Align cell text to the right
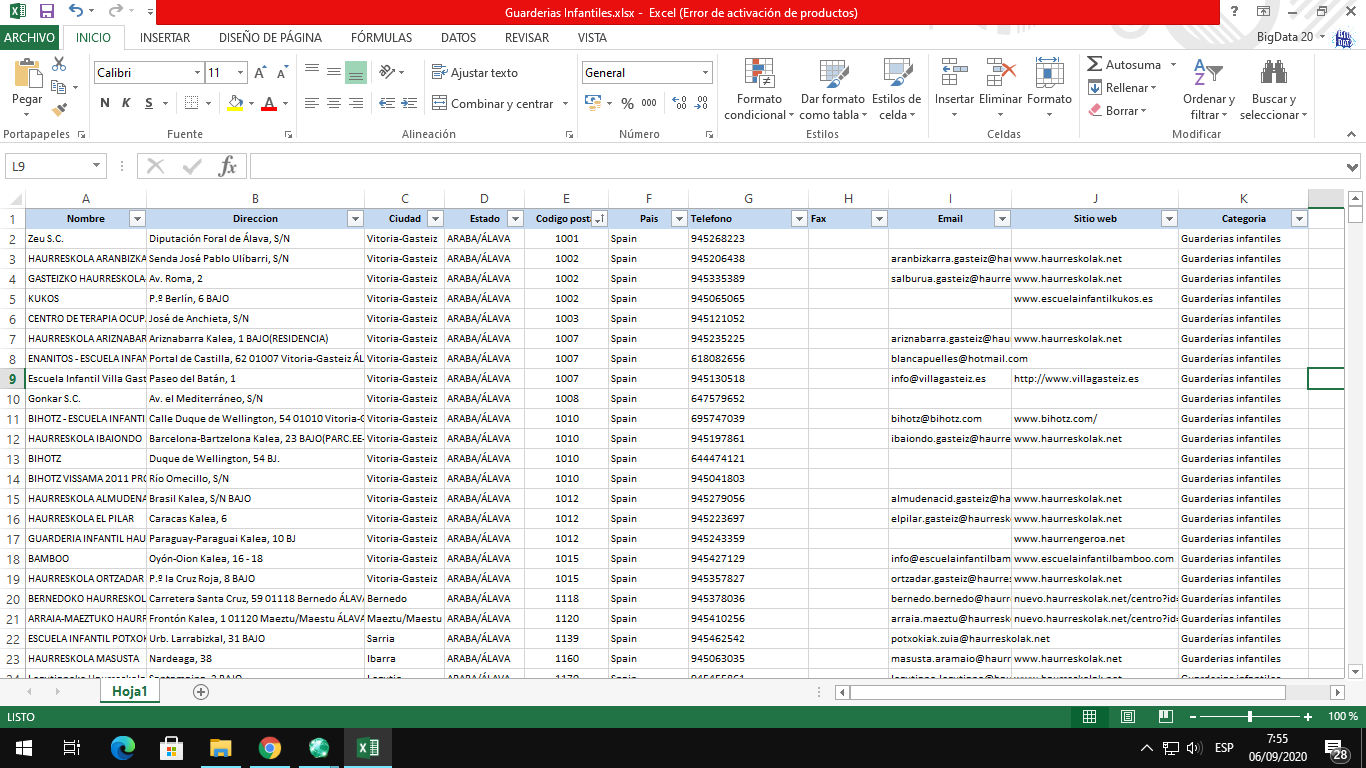 [x=355, y=103]
